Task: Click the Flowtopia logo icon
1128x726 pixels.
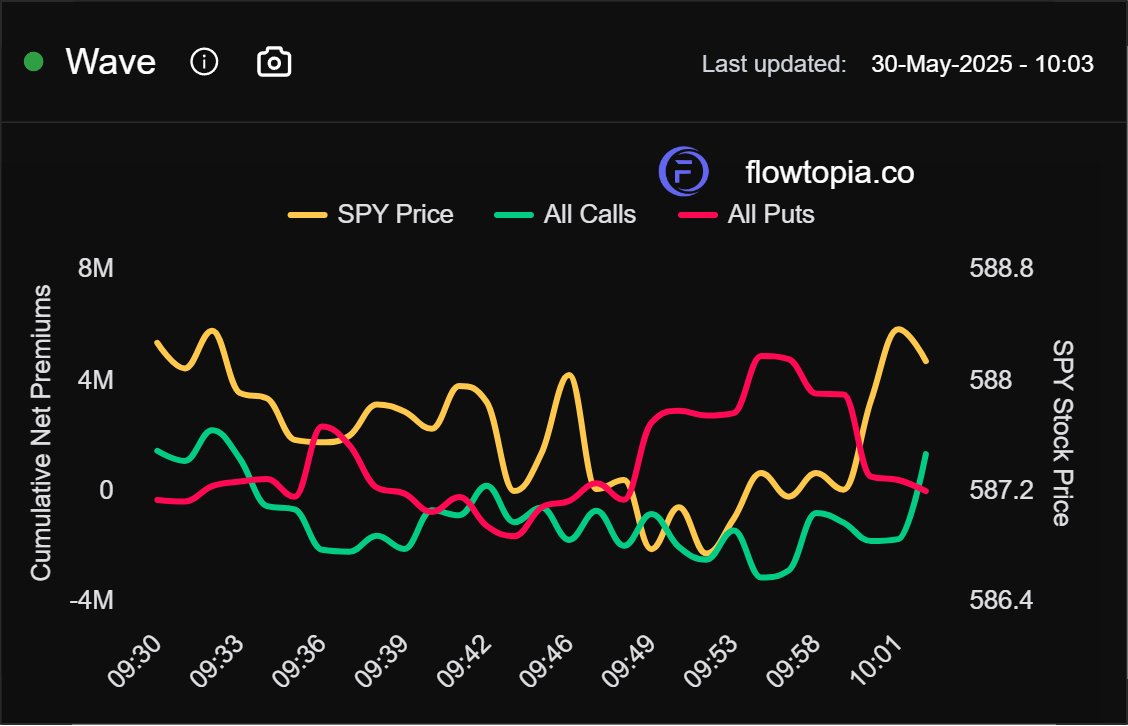Action: coord(683,171)
